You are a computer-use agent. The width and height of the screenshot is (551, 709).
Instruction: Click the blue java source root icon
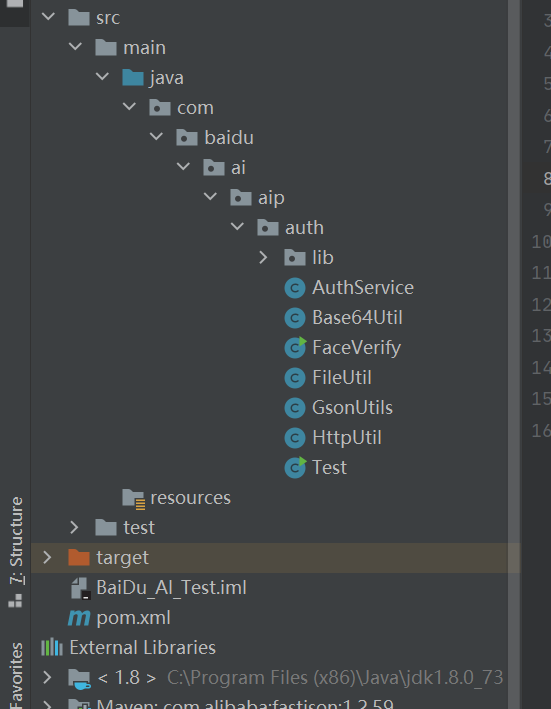pos(133,77)
